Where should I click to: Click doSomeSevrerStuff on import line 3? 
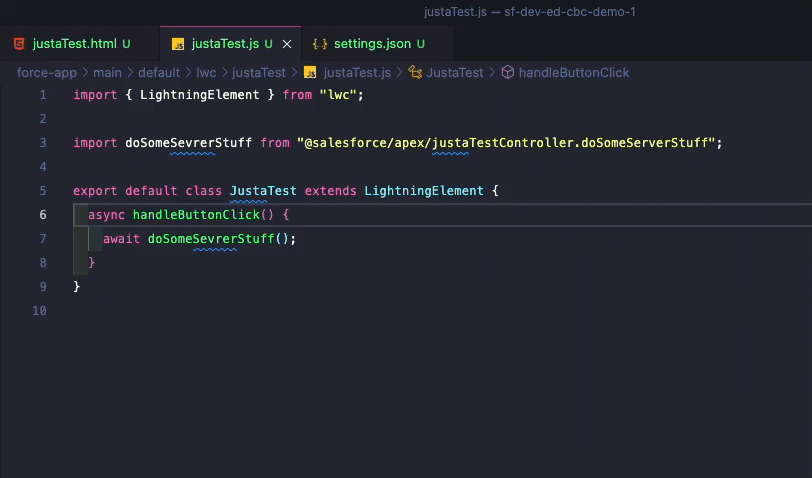pos(188,143)
